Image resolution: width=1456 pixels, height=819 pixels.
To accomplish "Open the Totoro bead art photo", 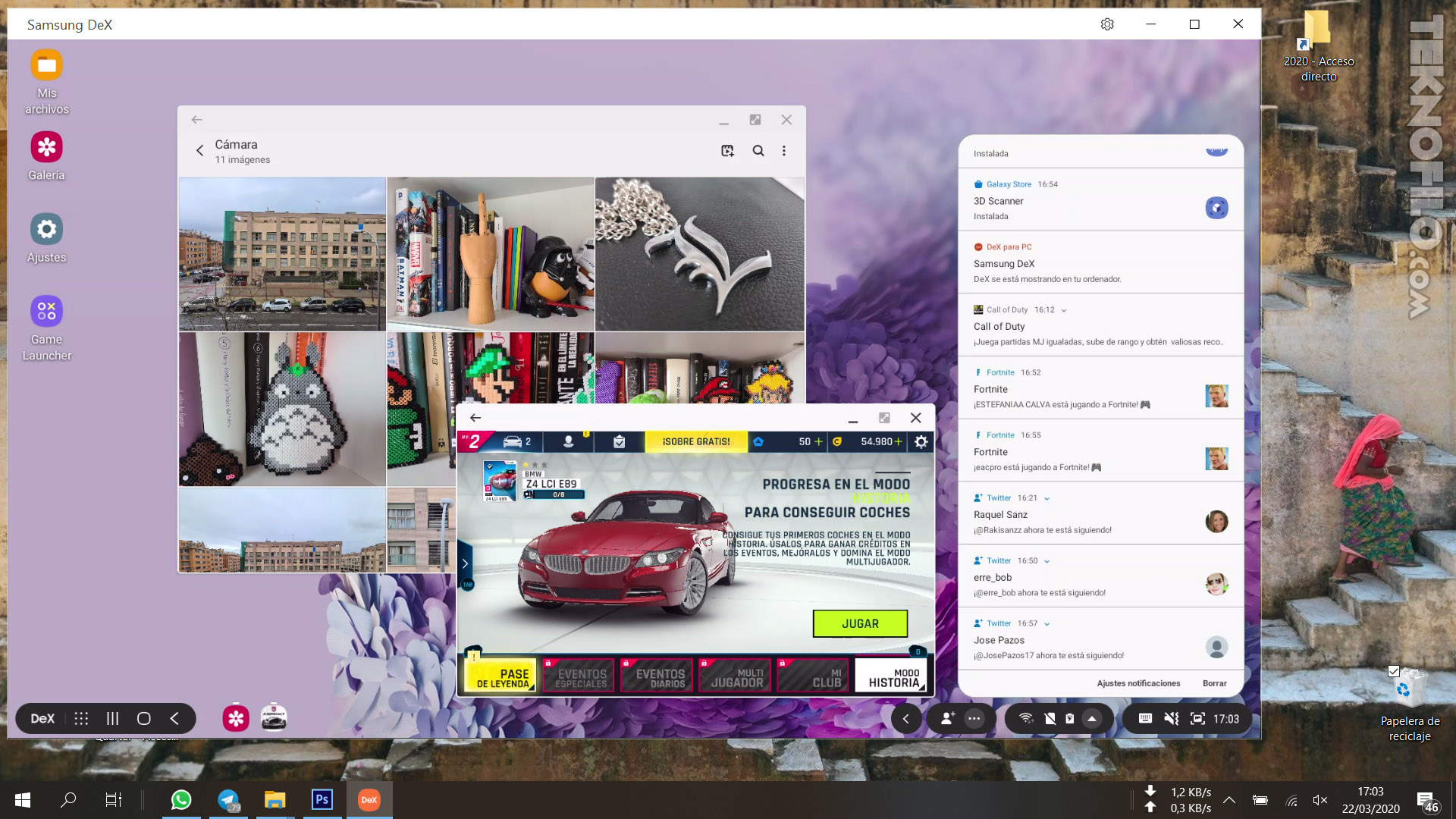I will (x=282, y=409).
